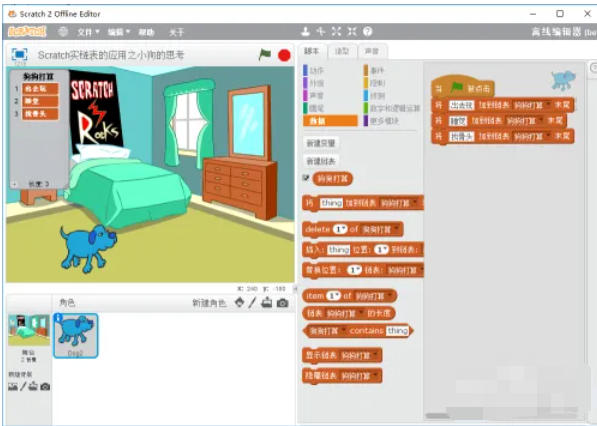
Task: Upload backdrop from file icon
Action: (34, 387)
